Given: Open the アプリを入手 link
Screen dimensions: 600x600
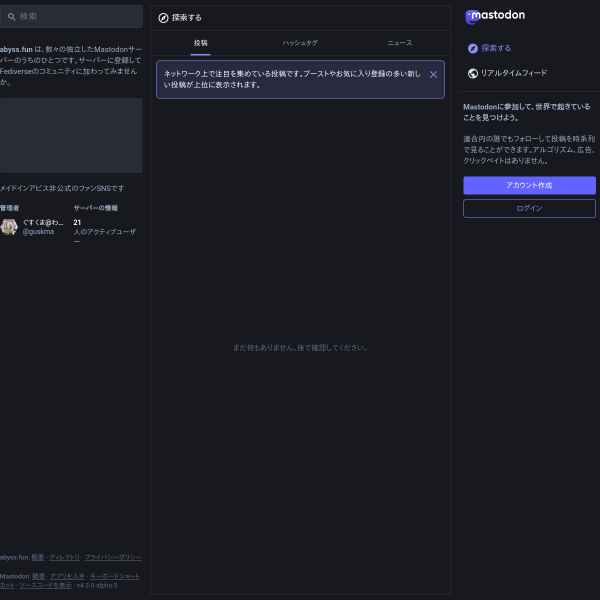Looking at the screenshot, I should [67, 576].
